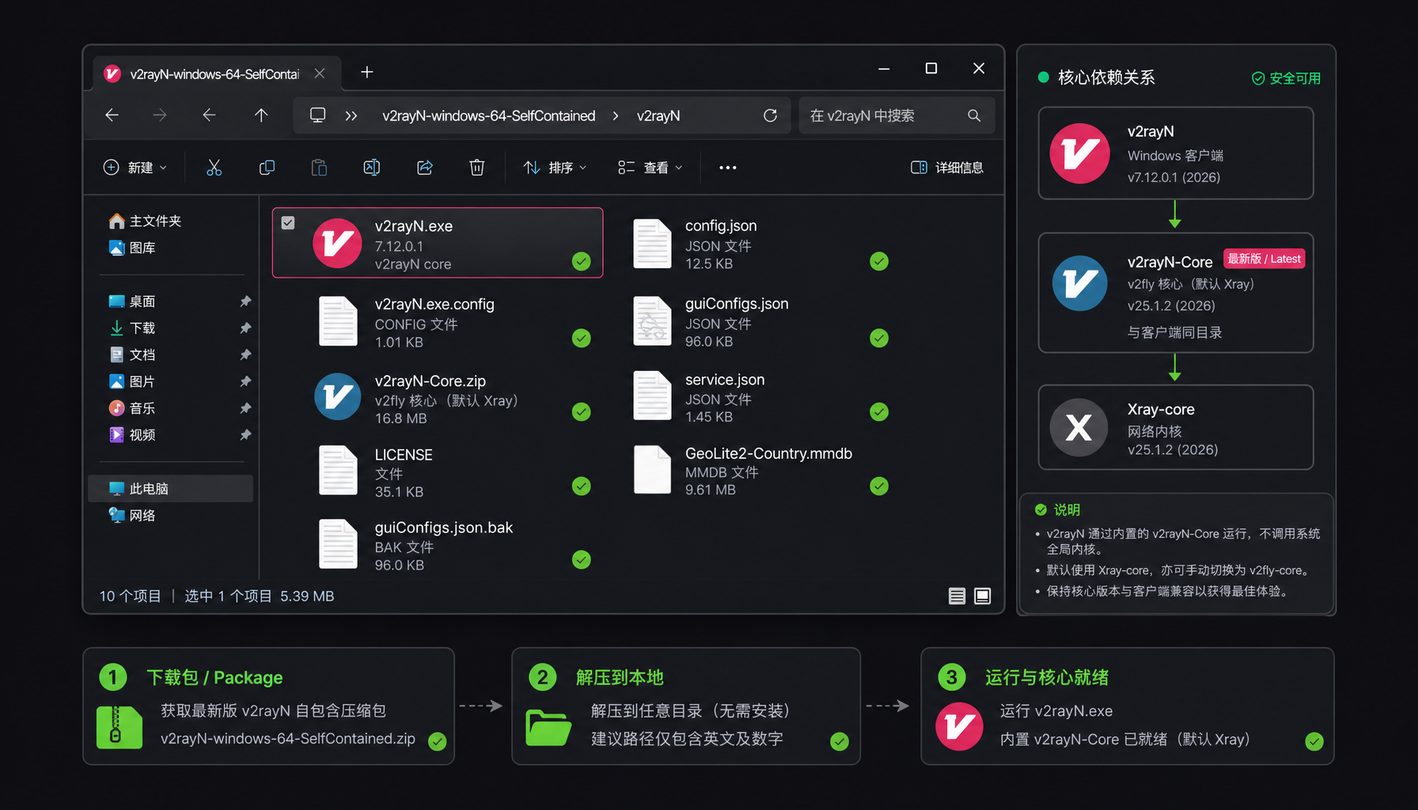This screenshot has height=810, width=1418.
Task: Click v2rayN-windows-64-SelfContained breadcrumb
Action: point(489,116)
